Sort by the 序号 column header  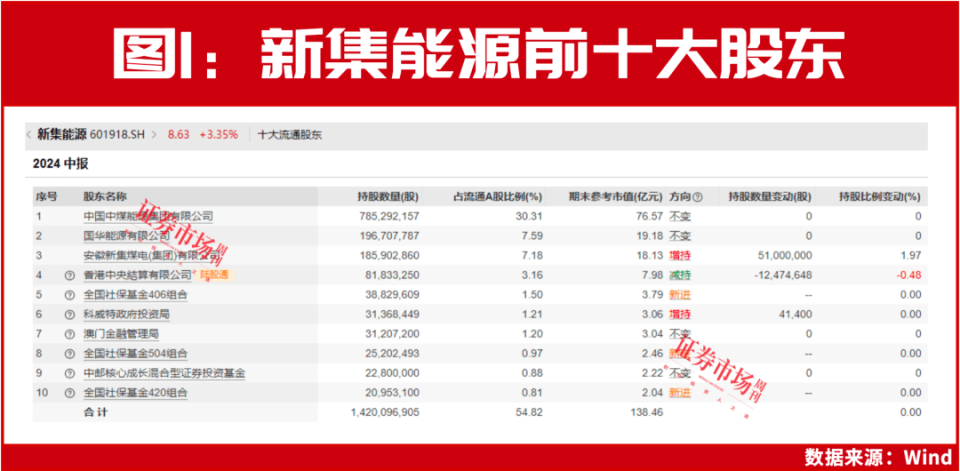[46, 197]
